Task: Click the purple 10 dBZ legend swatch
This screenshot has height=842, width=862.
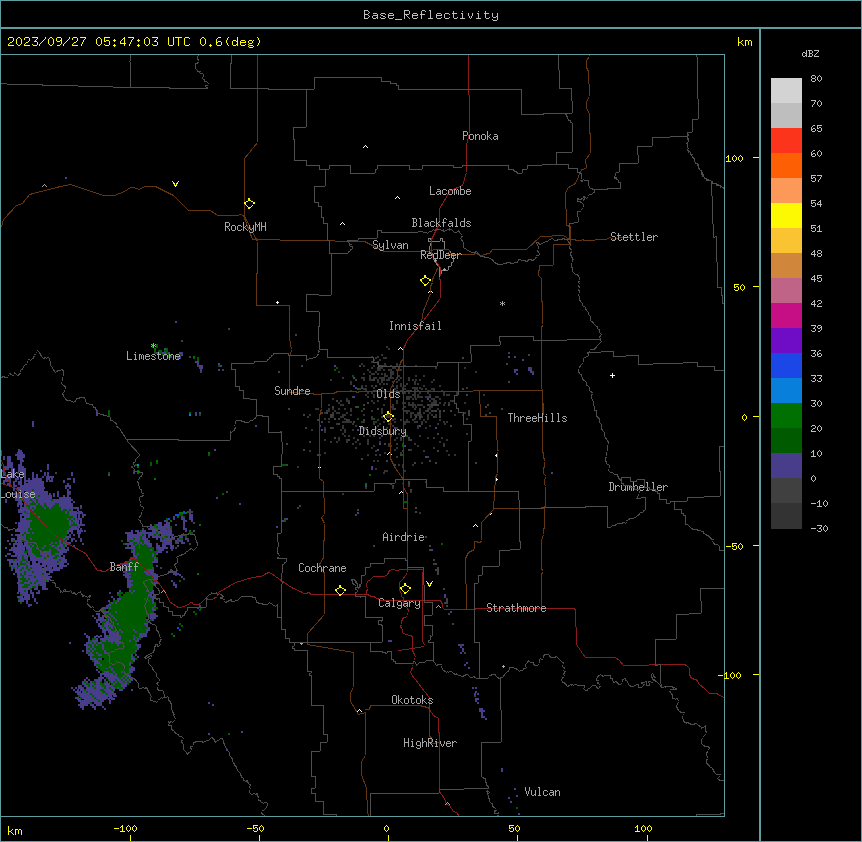Action: pos(786,466)
